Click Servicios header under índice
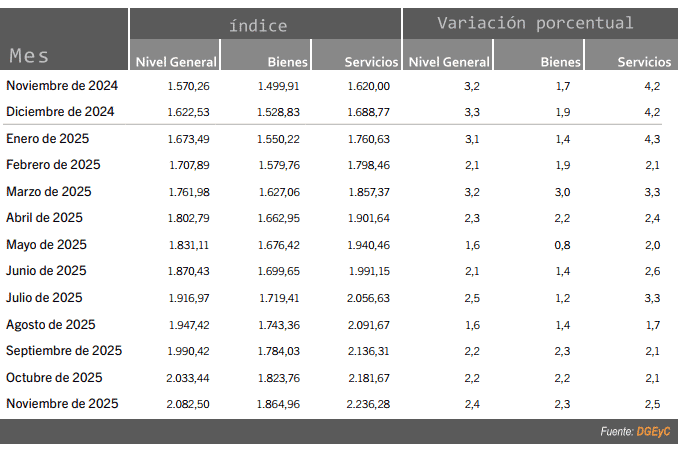The height and width of the screenshot is (452, 678). pos(371,62)
